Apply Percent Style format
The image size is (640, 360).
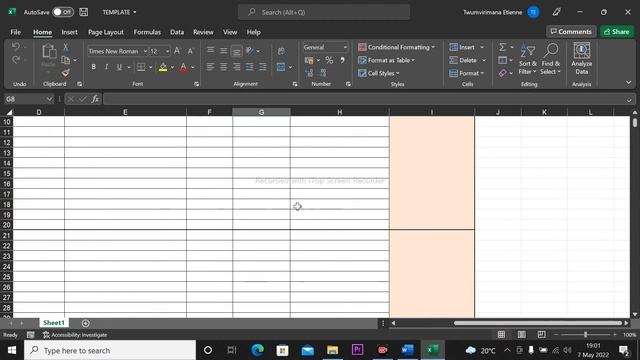(329, 60)
